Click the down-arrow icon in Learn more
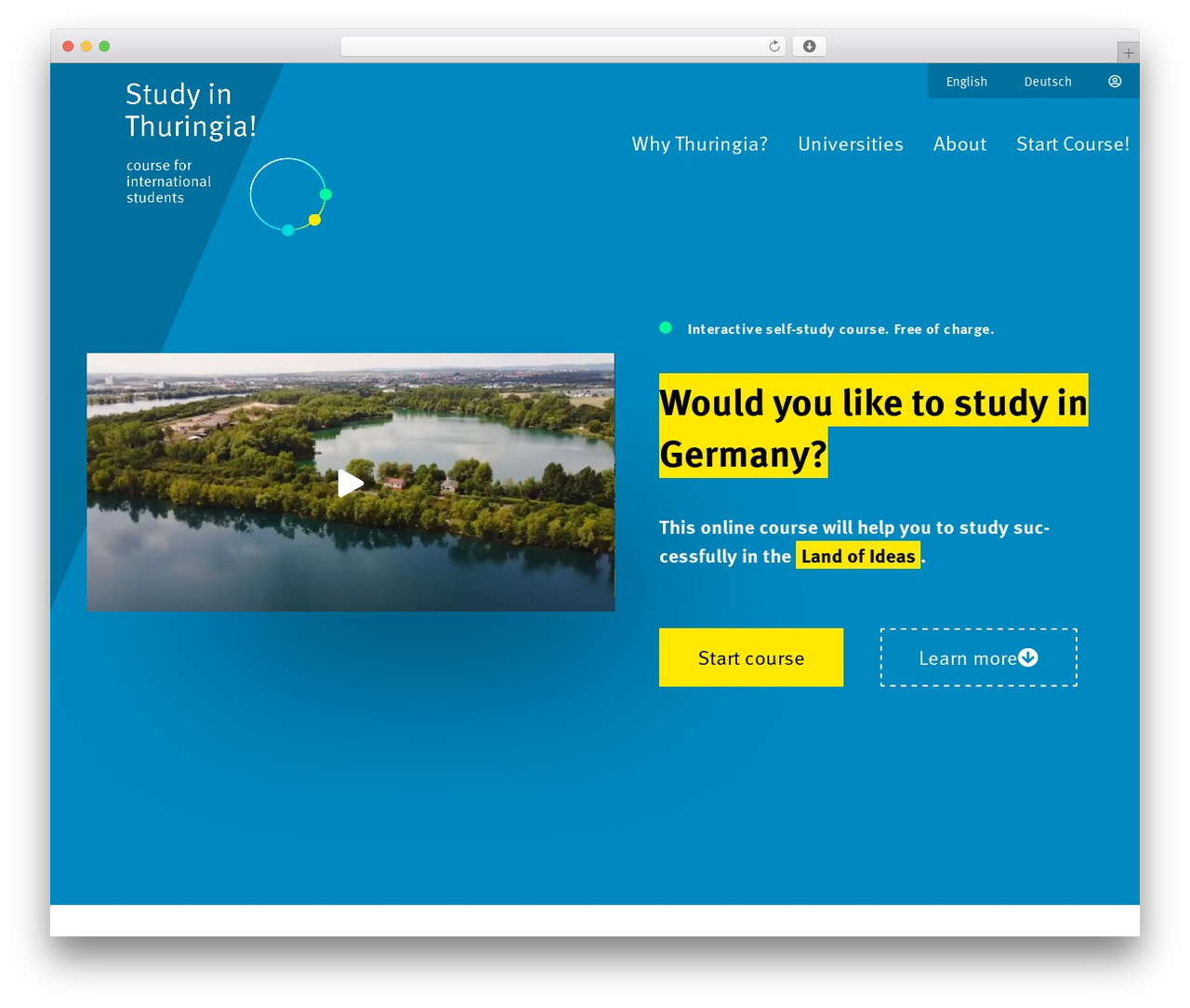This screenshot has height=1008, width=1190. (x=1028, y=657)
